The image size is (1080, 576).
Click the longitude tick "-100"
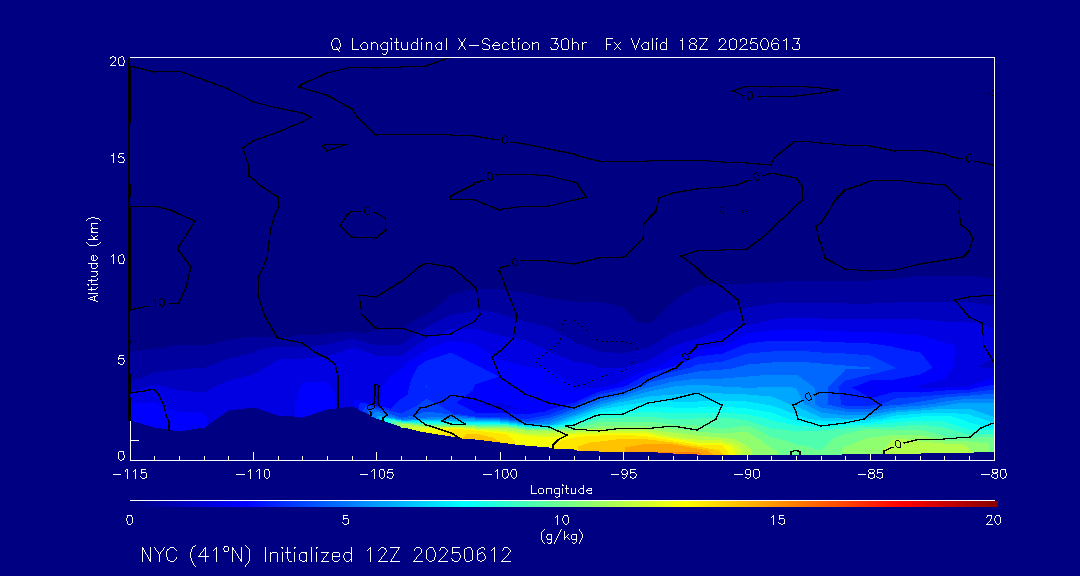[x=500, y=474]
